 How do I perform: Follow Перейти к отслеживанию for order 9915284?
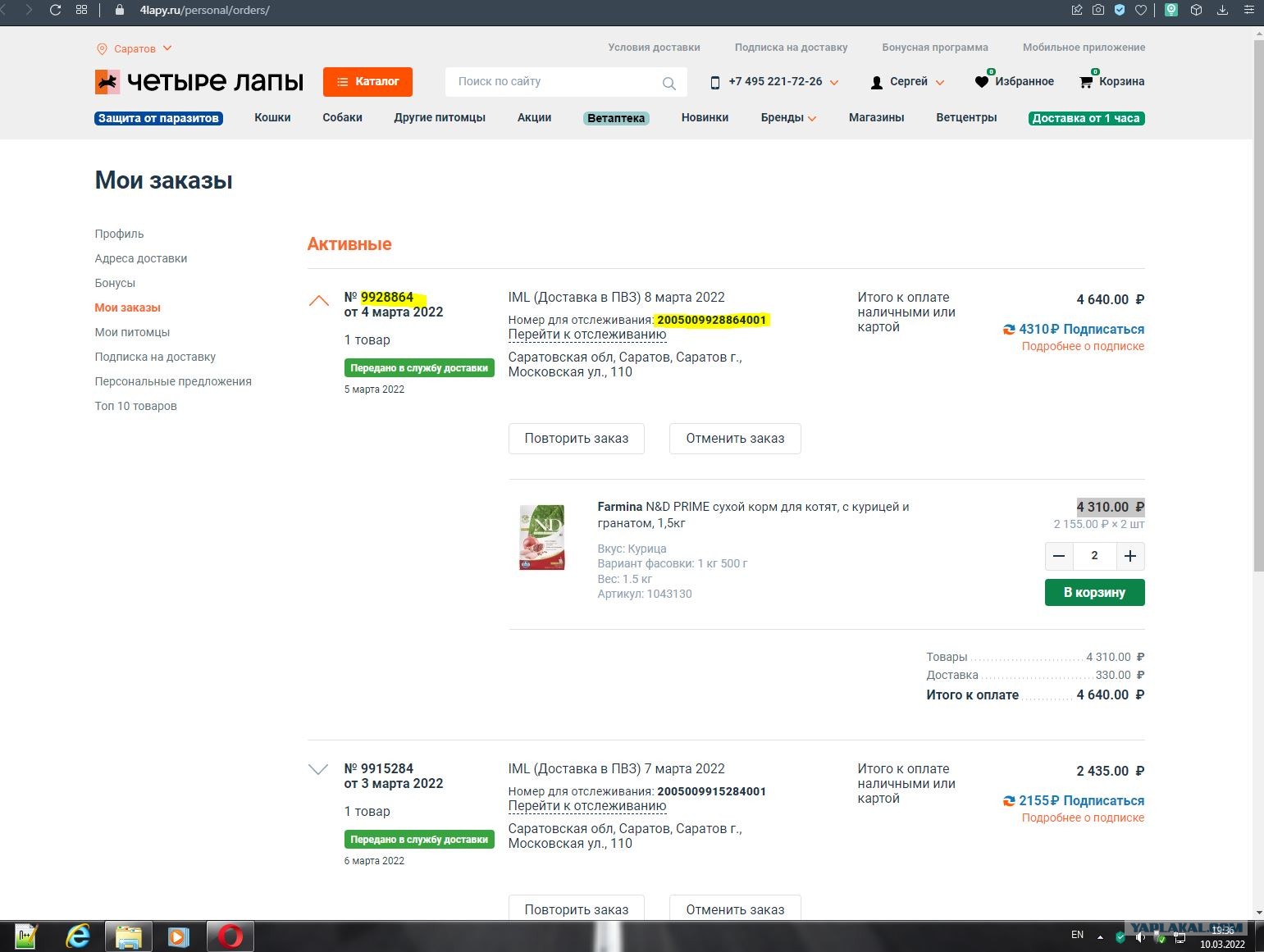587,806
